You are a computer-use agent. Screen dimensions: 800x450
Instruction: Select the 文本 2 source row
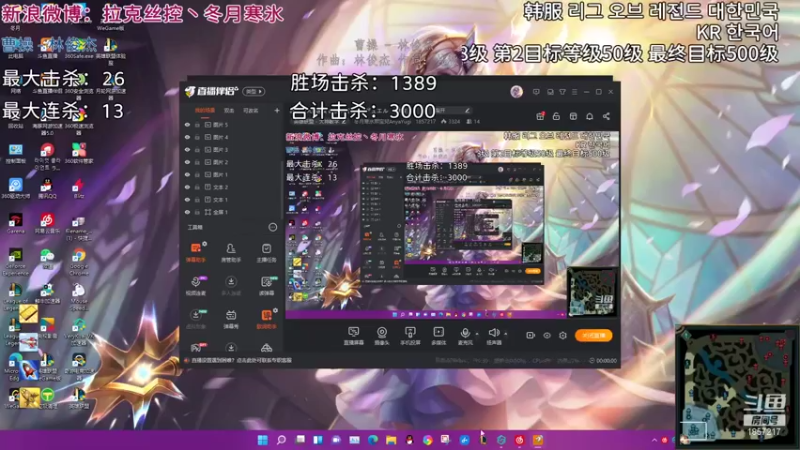(x=232, y=187)
